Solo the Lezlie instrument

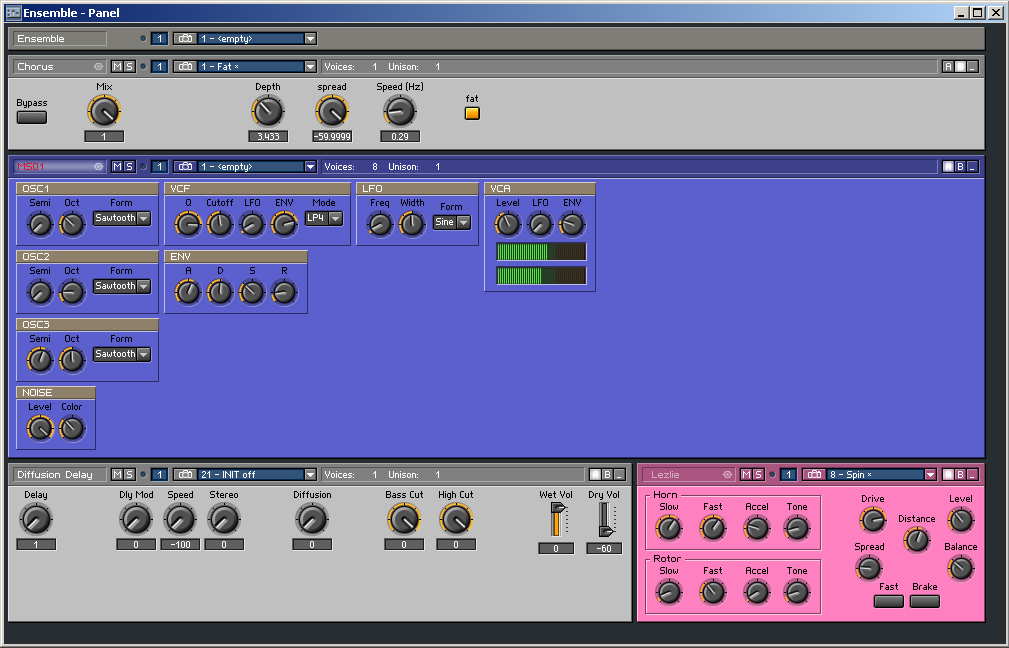pos(758,474)
